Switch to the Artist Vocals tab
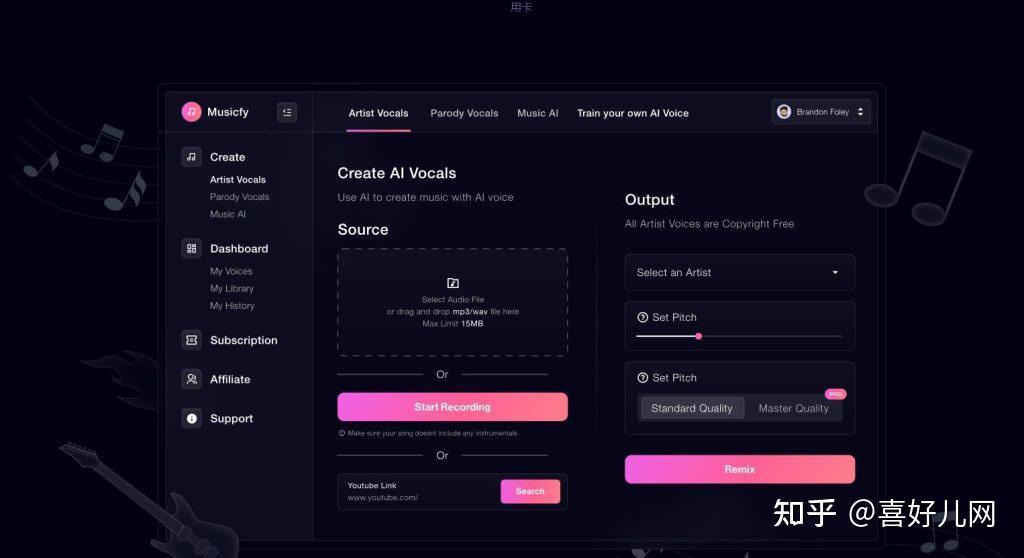 click(378, 113)
